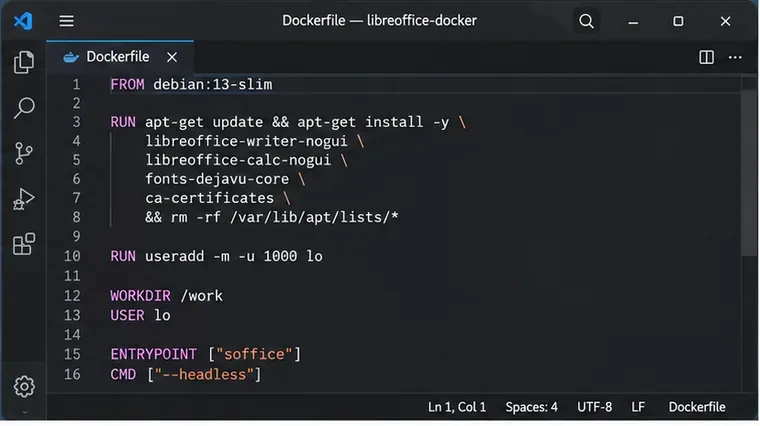The image size is (760, 426).
Task: Click 'ca-certificates' package text
Action: [x=209, y=198]
